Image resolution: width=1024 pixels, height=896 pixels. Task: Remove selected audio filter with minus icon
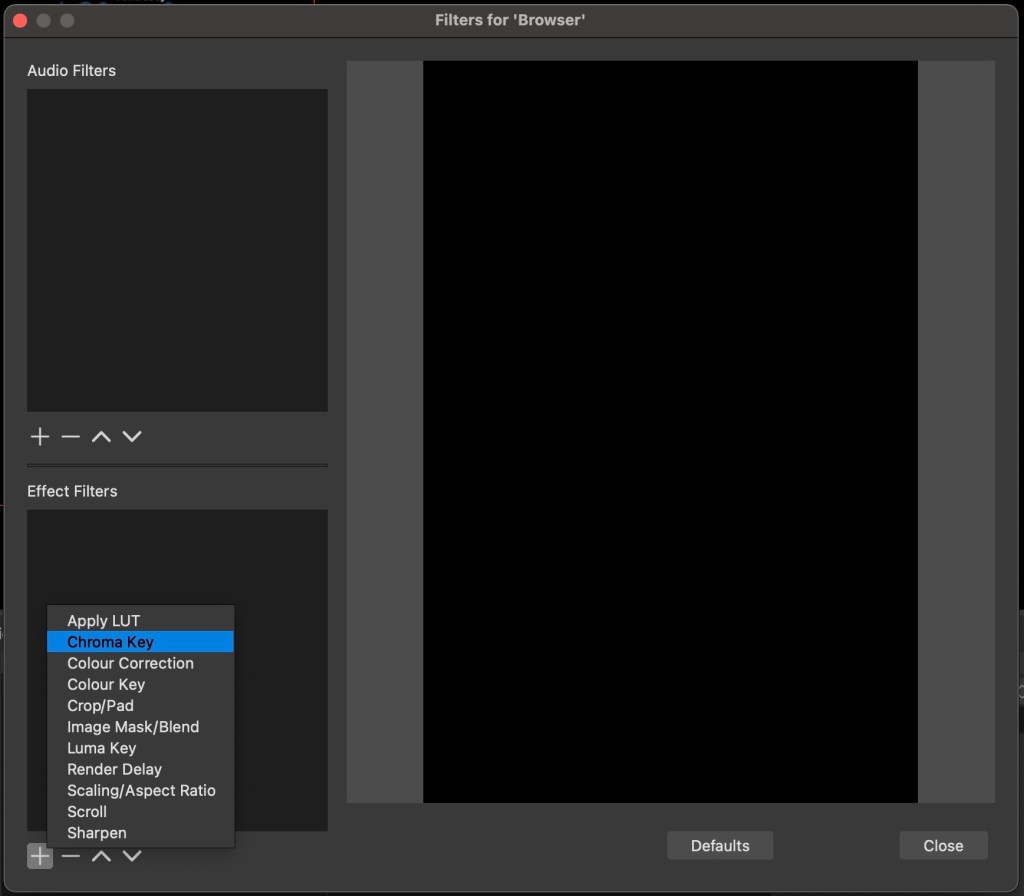click(x=70, y=436)
